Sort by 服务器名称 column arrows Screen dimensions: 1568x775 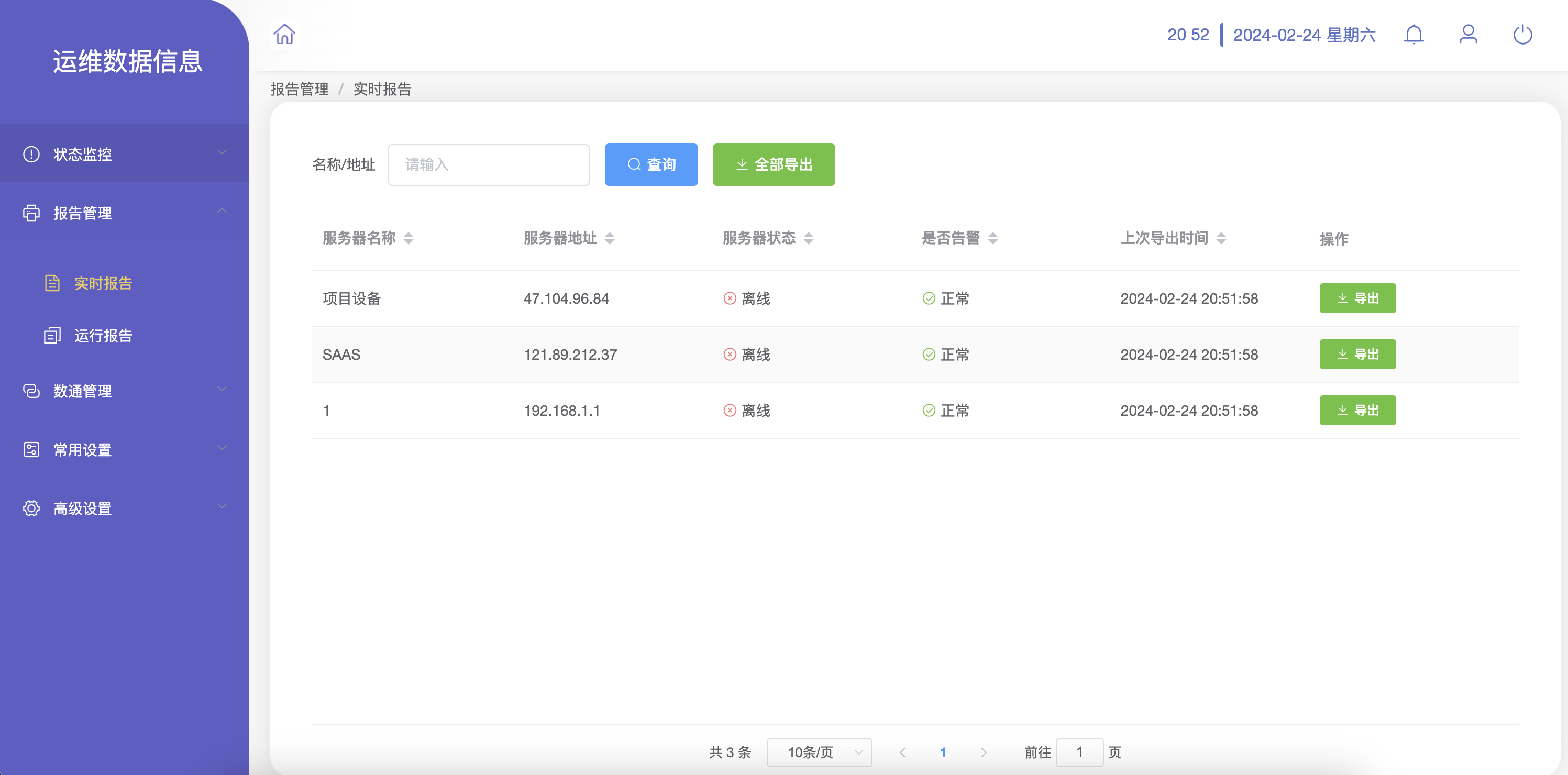(x=408, y=238)
